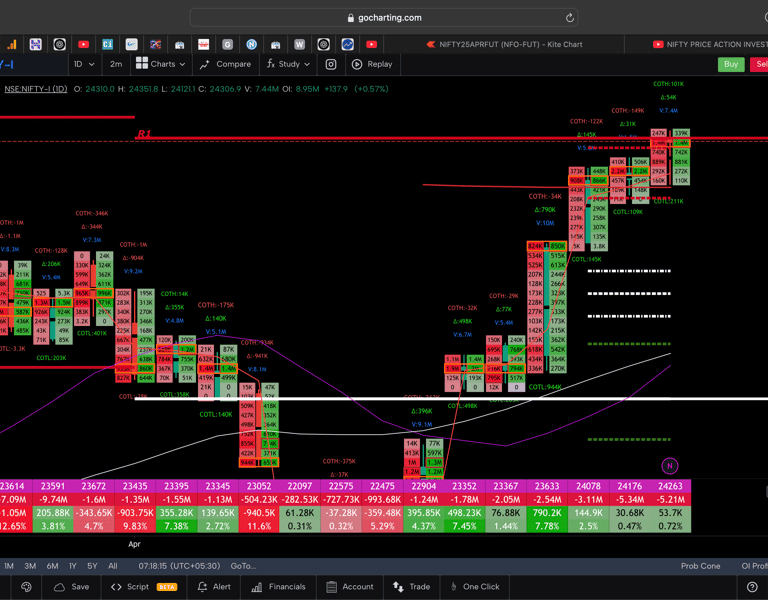Screen dimensions: 768x600
Task: Open the help question-mark icon
Action: coord(752,587)
